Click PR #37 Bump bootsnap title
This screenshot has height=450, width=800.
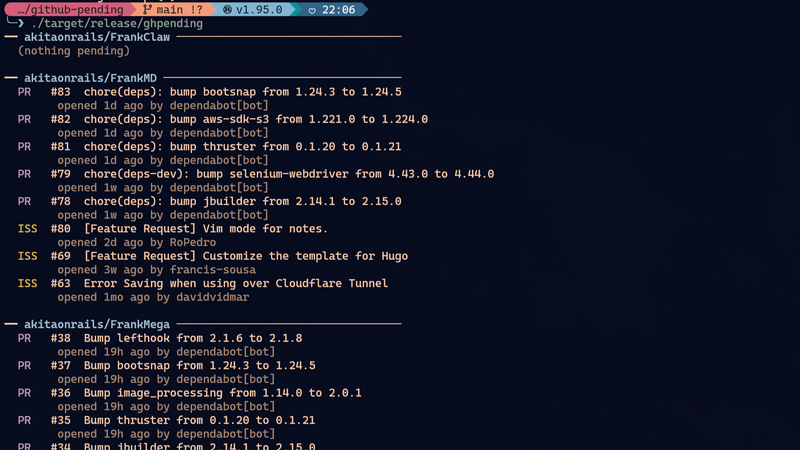199,366
